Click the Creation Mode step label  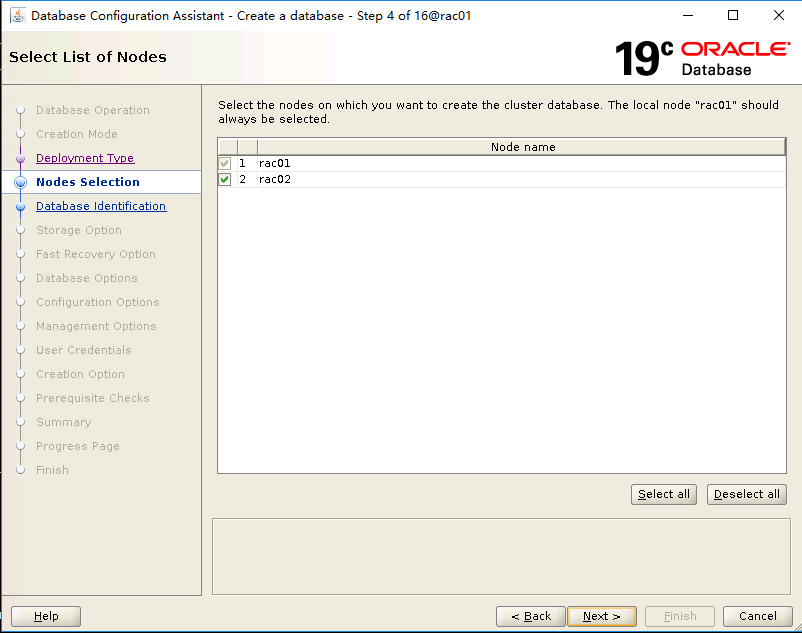coord(77,134)
